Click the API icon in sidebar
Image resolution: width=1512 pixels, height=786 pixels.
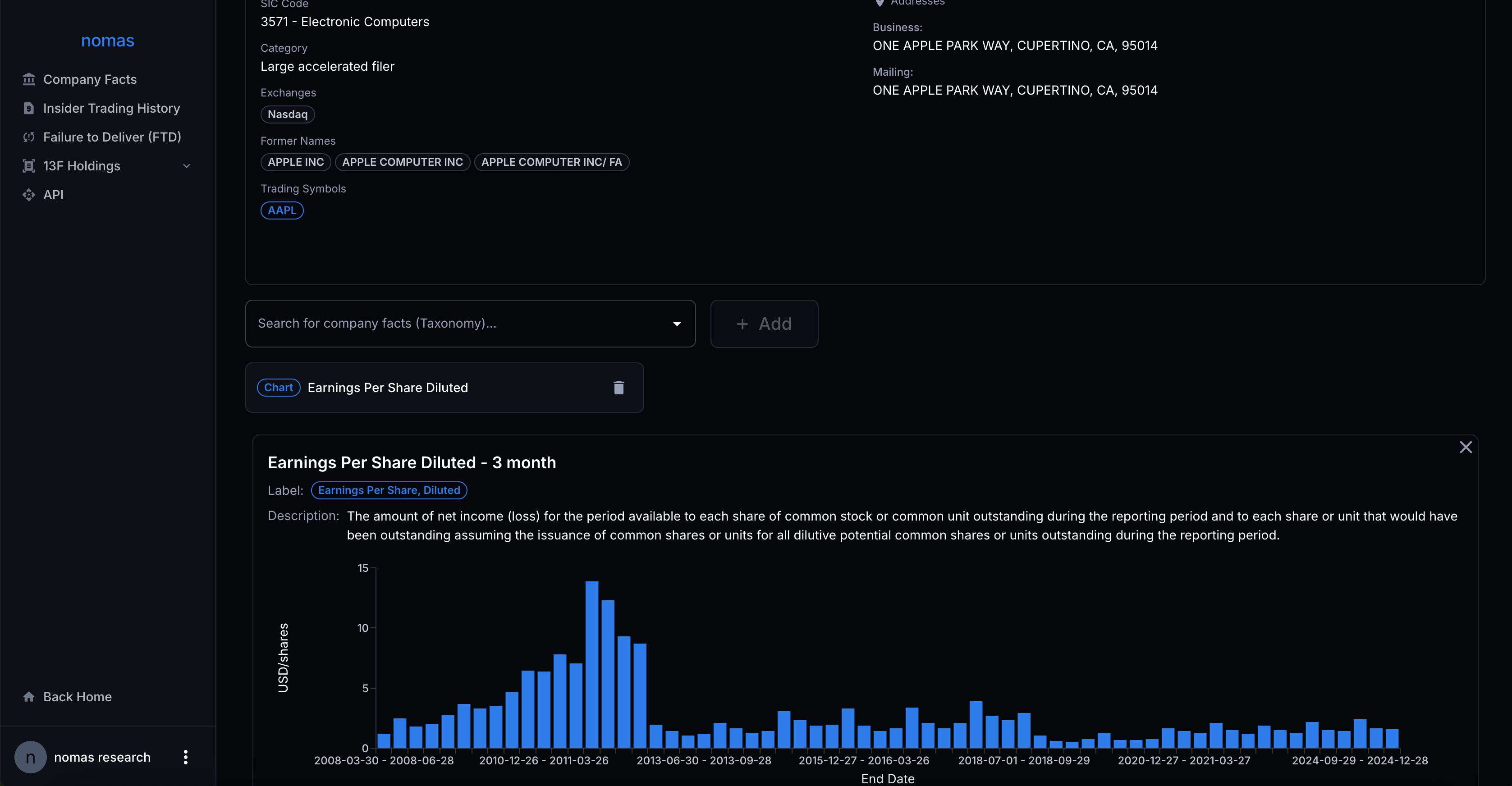tap(29, 194)
